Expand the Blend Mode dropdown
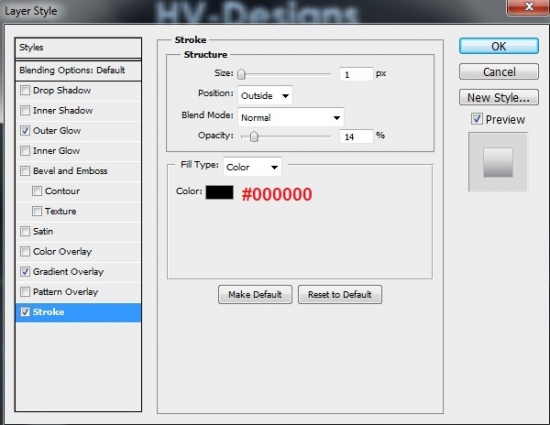The image size is (550, 425). click(x=291, y=117)
